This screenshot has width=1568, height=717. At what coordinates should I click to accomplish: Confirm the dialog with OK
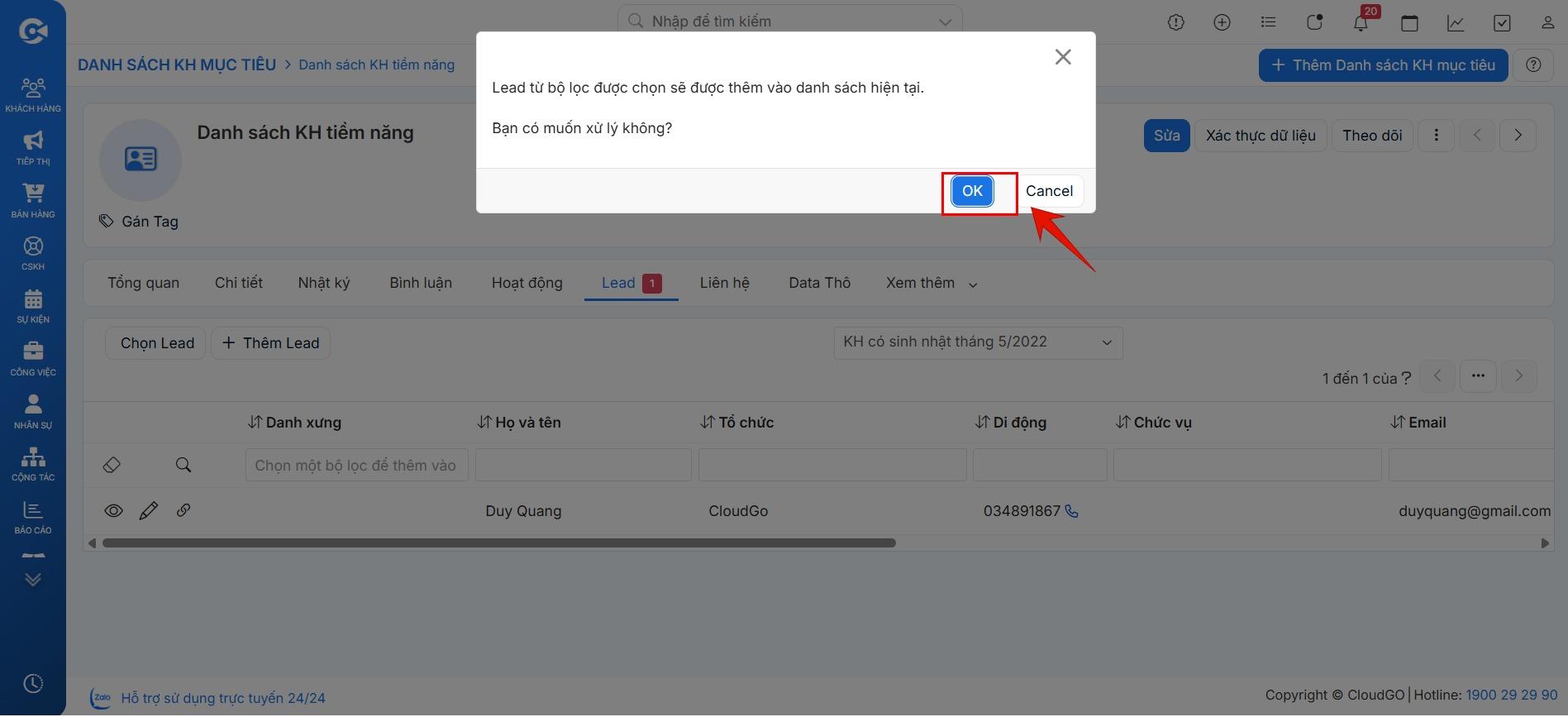(x=972, y=191)
